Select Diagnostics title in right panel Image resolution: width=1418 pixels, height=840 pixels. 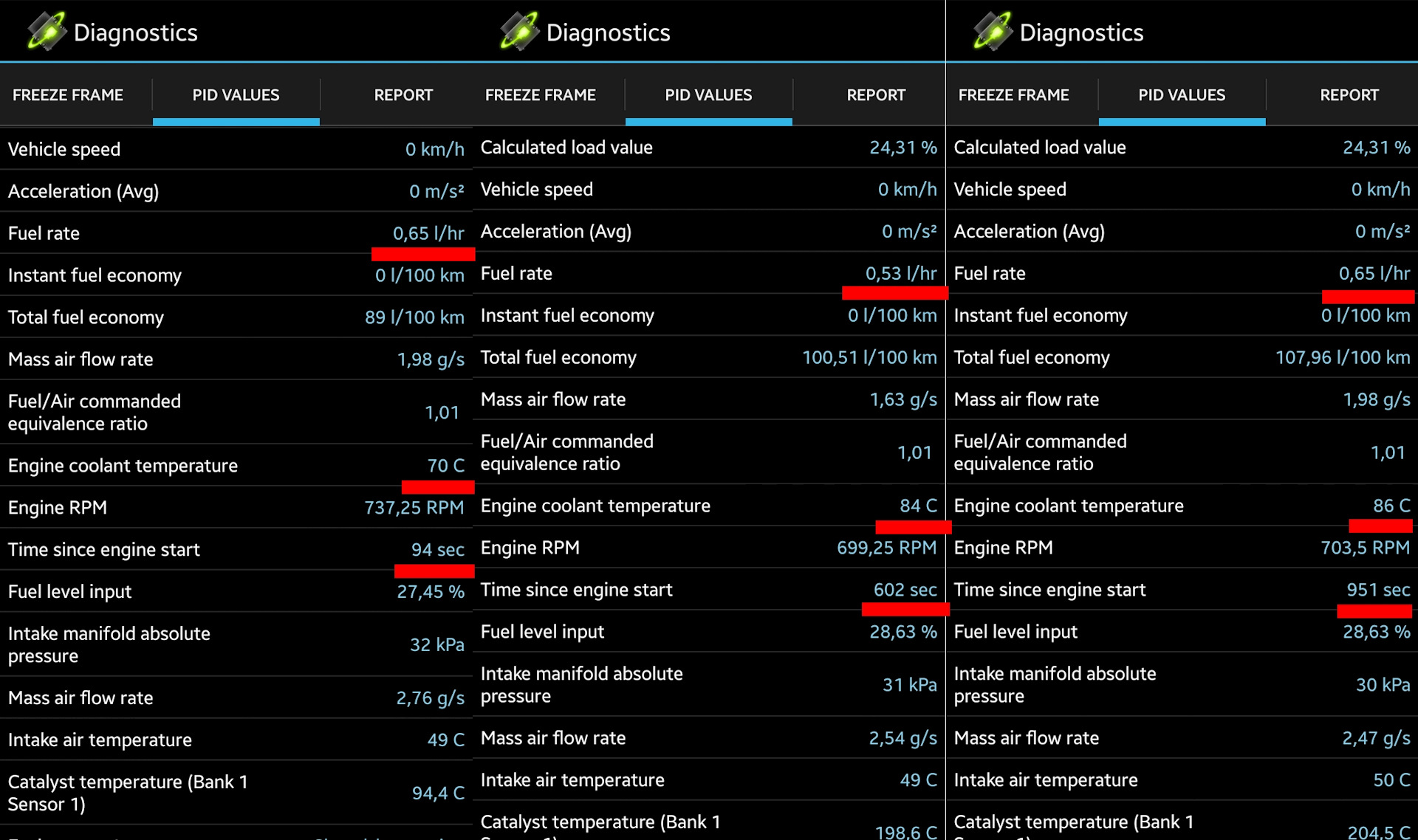tap(1082, 32)
